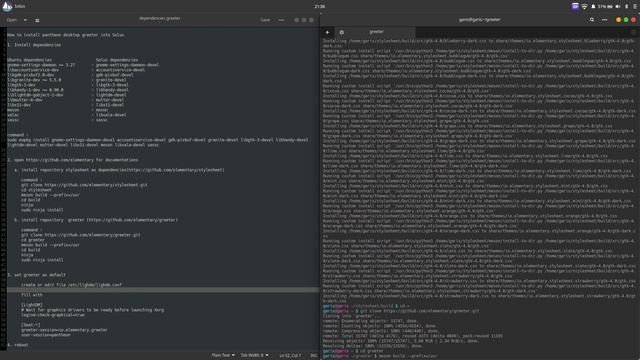Image resolution: width=640 pixels, height=360 pixels.
Task: Open the Raven sidebar toggle
Action: pos(635,7)
